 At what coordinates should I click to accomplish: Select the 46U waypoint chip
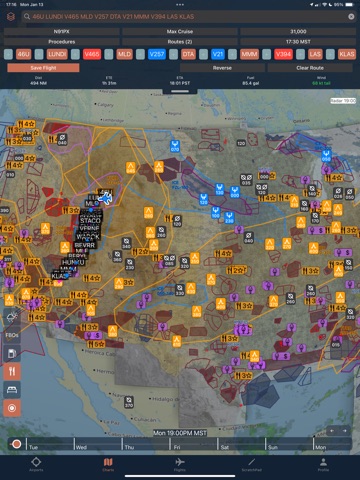click(x=23, y=54)
